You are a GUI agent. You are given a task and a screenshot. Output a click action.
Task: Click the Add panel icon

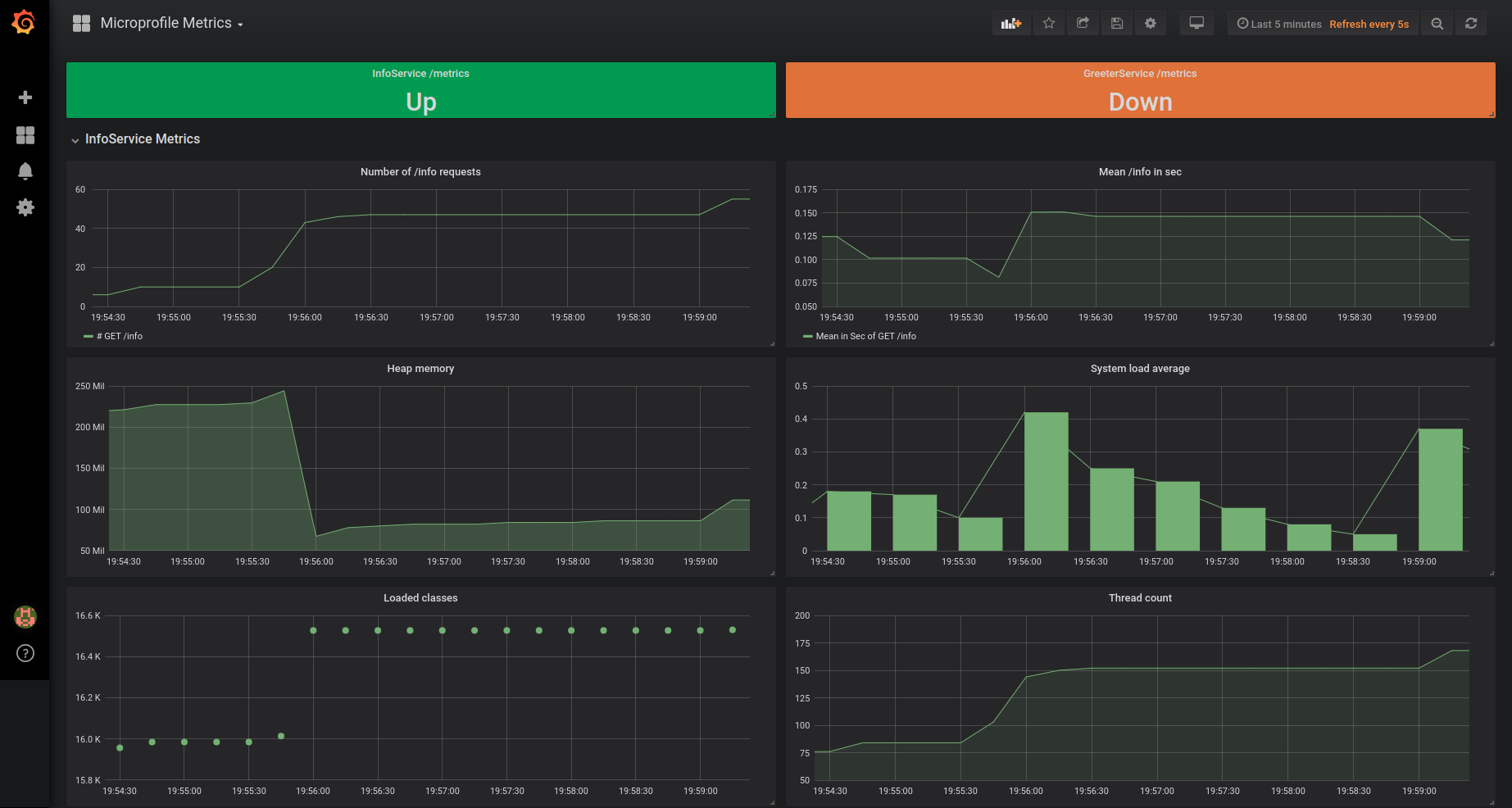(x=1011, y=24)
